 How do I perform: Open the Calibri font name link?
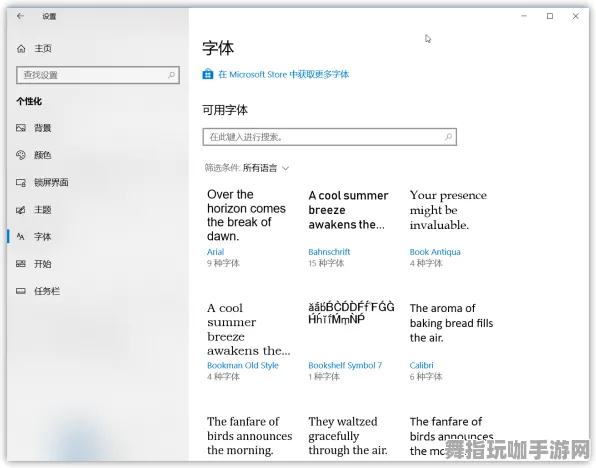(x=422, y=365)
